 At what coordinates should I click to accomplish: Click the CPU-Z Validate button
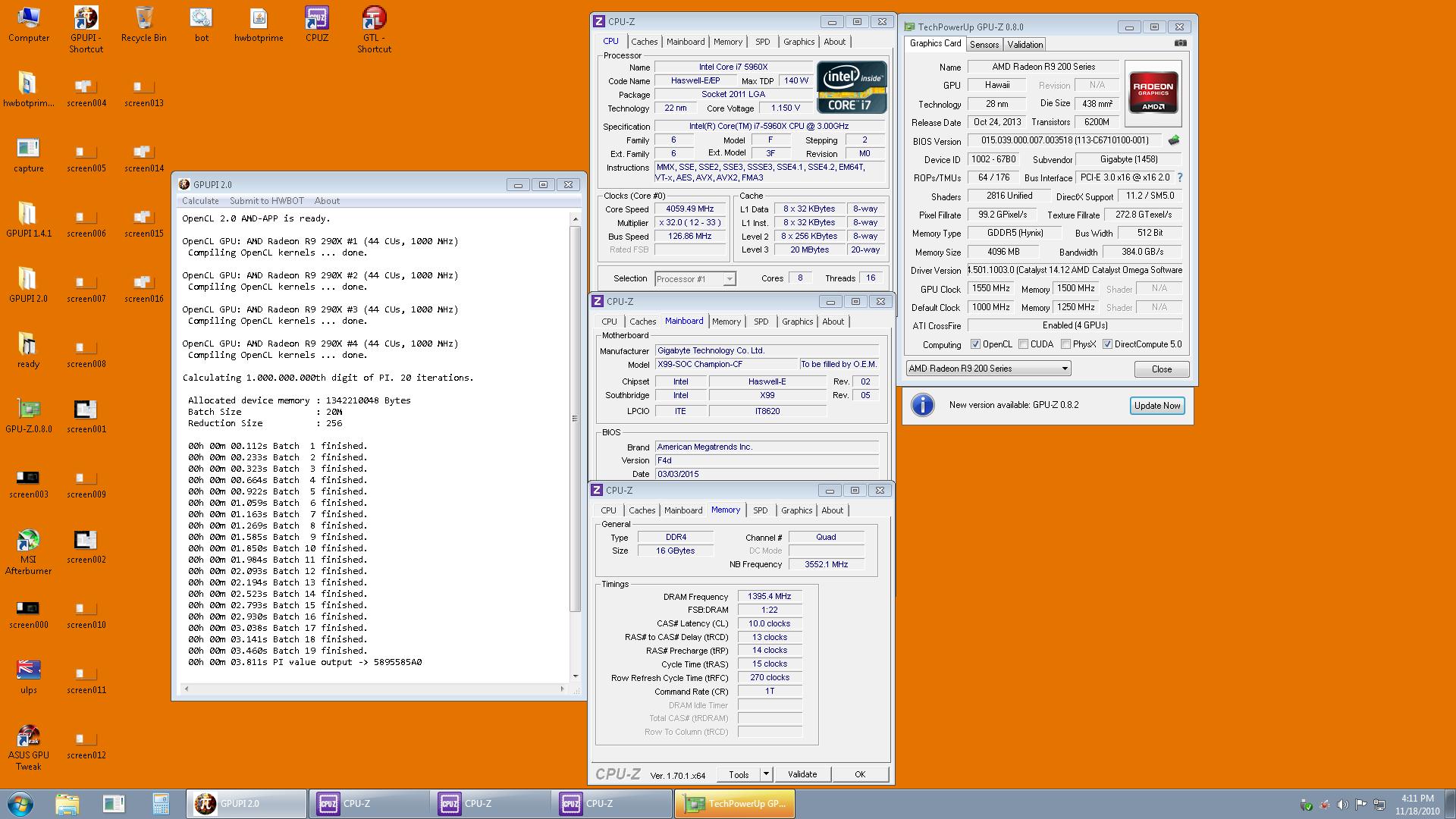pyautogui.click(x=802, y=774)
